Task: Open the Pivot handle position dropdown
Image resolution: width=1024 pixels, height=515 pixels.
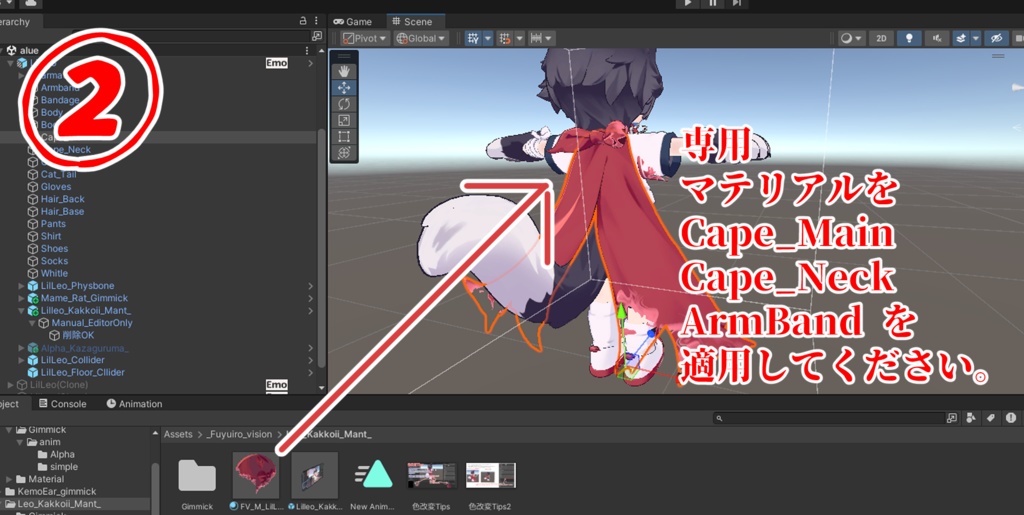Action: (x=365, y=39)
